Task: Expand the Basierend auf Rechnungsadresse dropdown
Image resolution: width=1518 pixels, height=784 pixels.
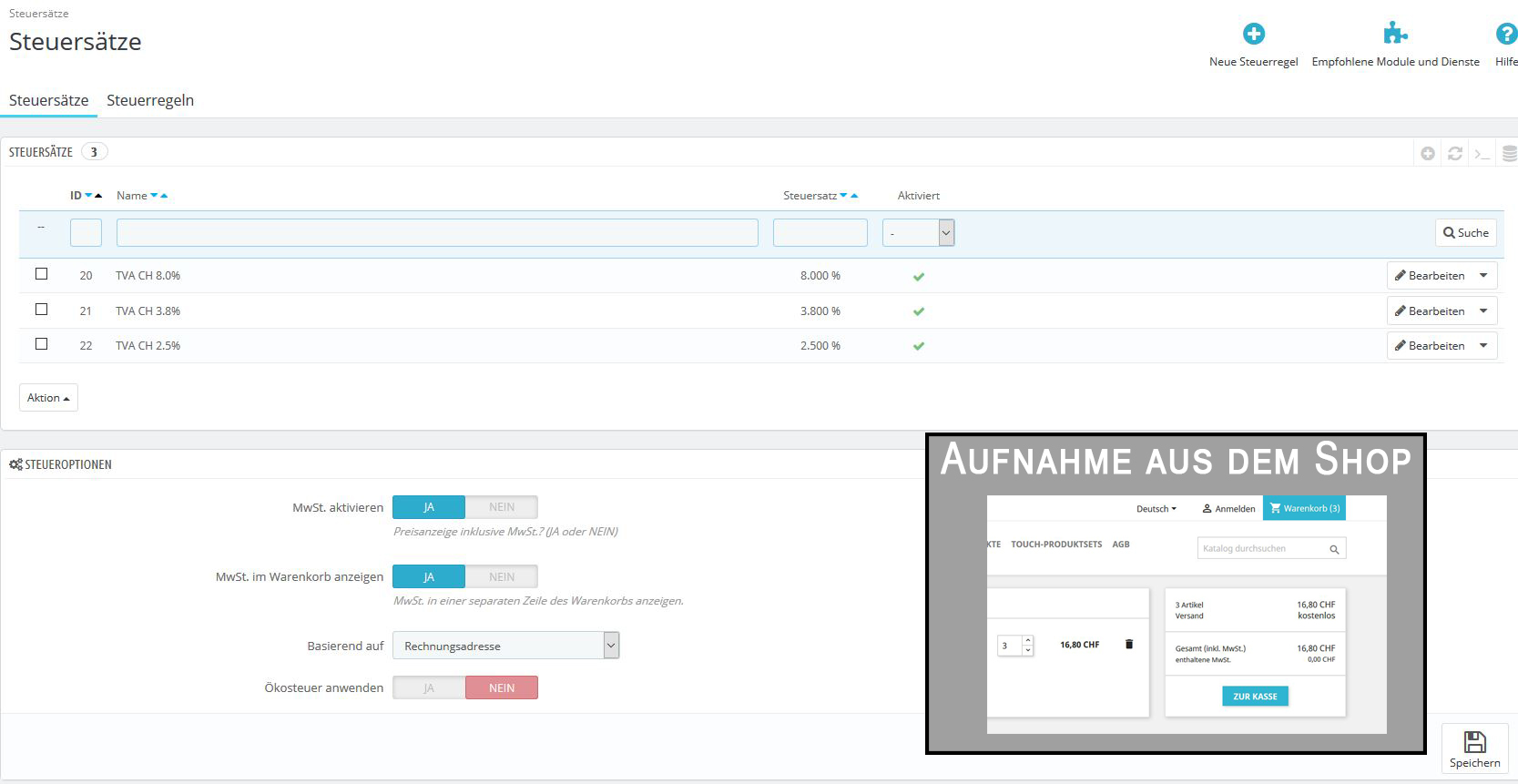Action: (x=506, y=646)
